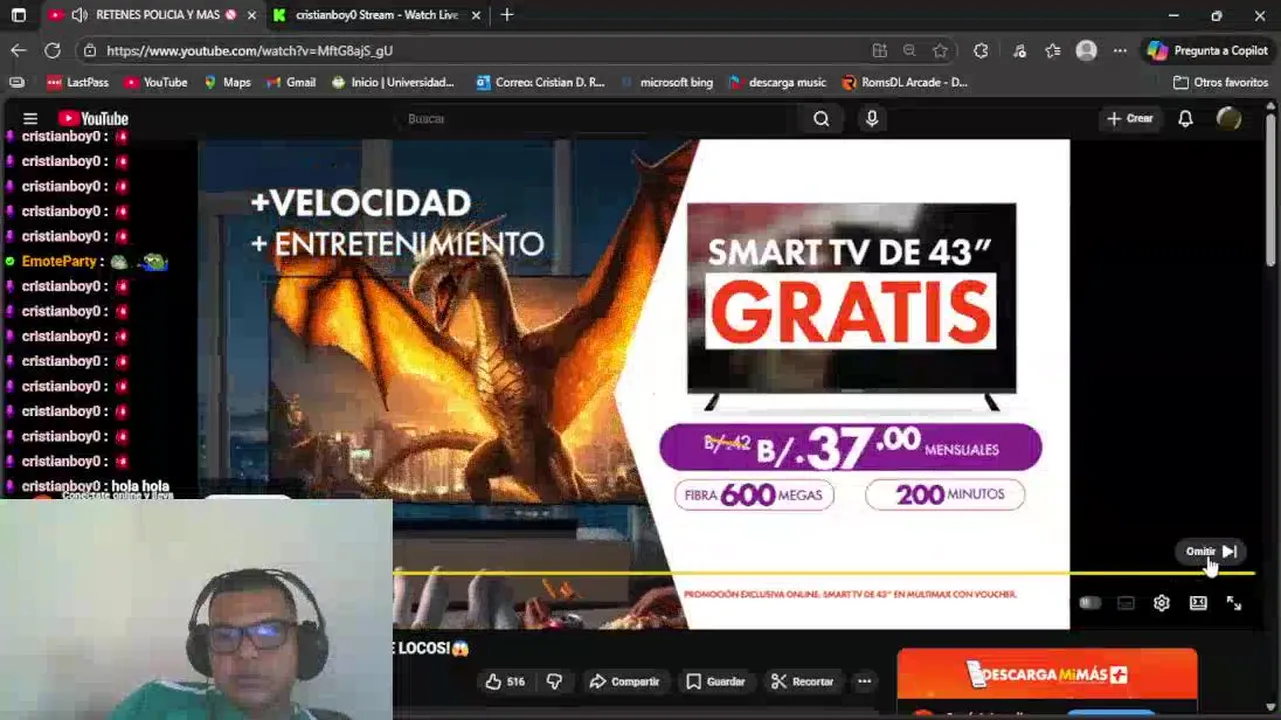
Task: Open the YouTube bookmark
Action: 155,82
